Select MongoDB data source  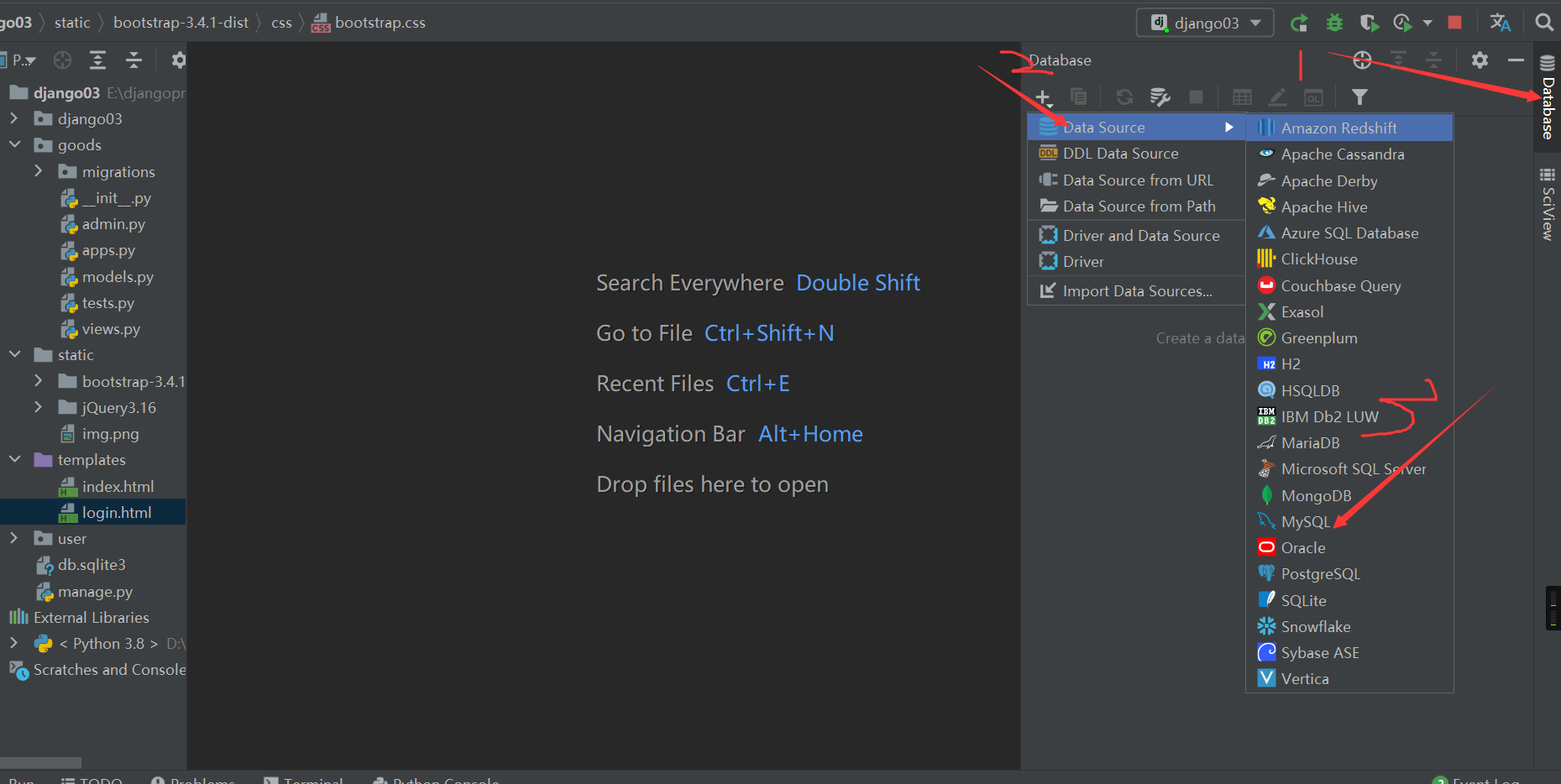1349,495
